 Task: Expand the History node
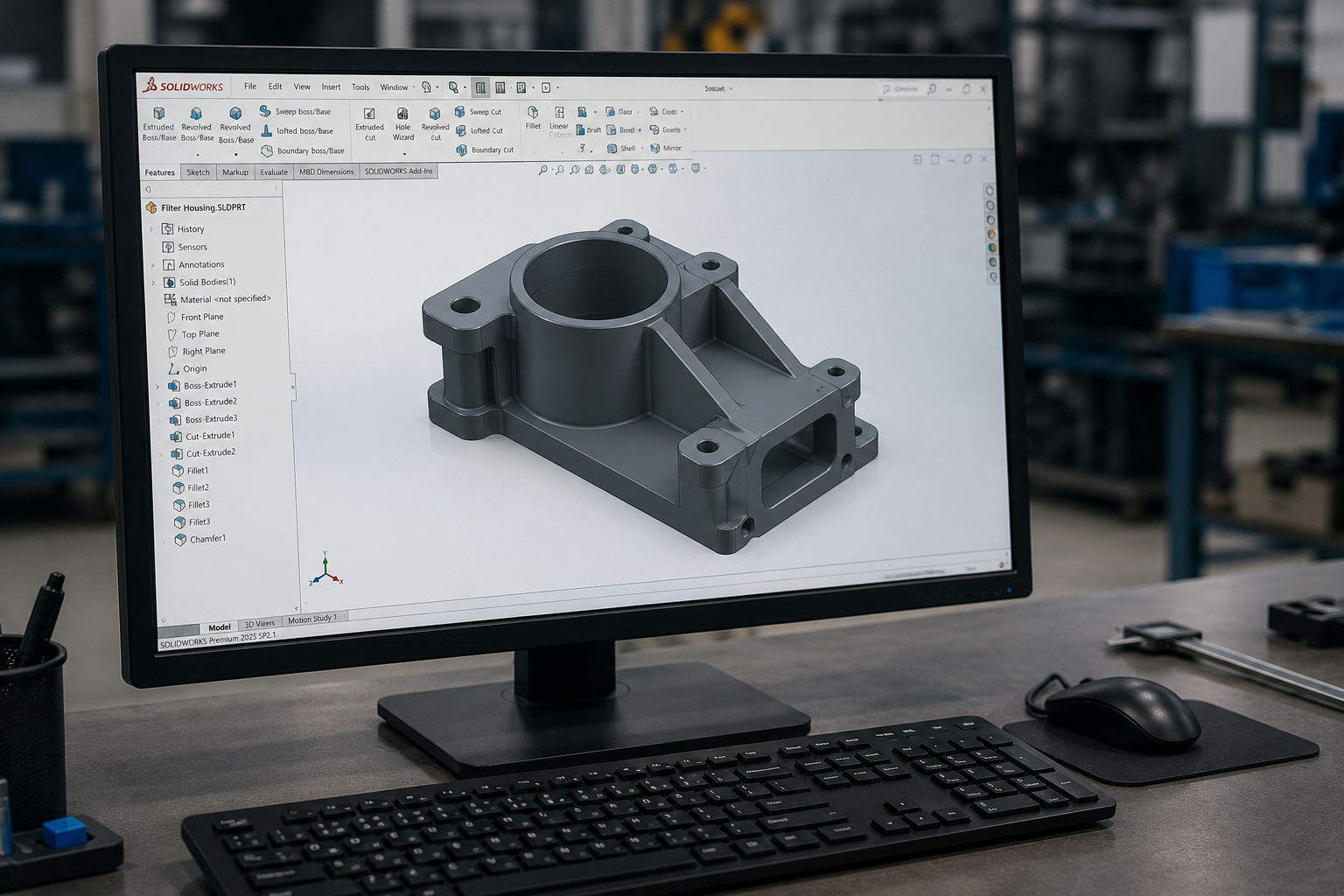pos(151,229)
